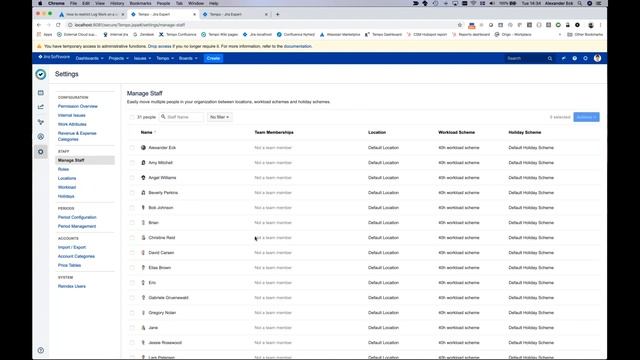Image resolution: width=640 pixels, height=360 pixels.
Task: Expand Projects dropdown in Jira header
Action: (118, 58)
